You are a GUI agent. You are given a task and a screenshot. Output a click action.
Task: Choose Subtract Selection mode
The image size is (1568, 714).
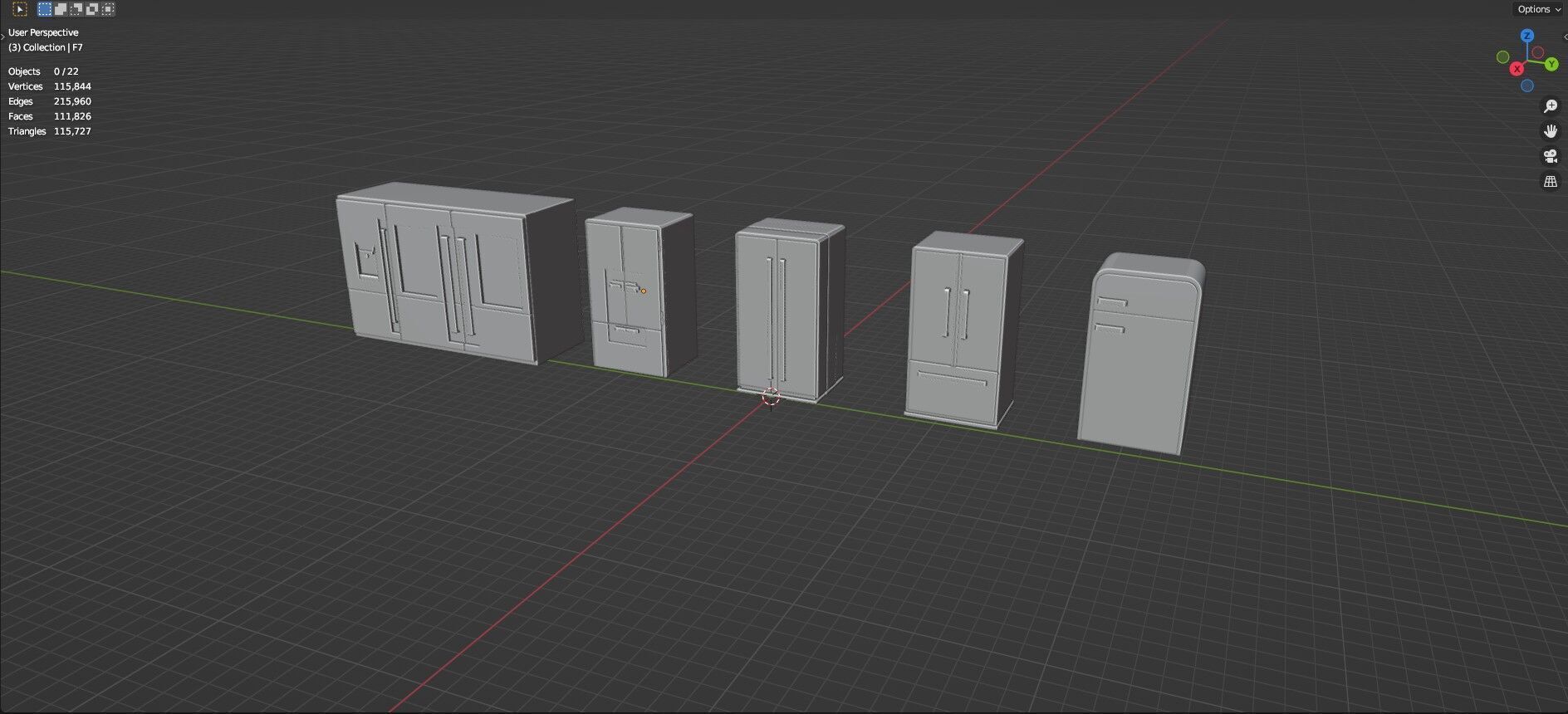pyautogui.click(x=76, y=9)
